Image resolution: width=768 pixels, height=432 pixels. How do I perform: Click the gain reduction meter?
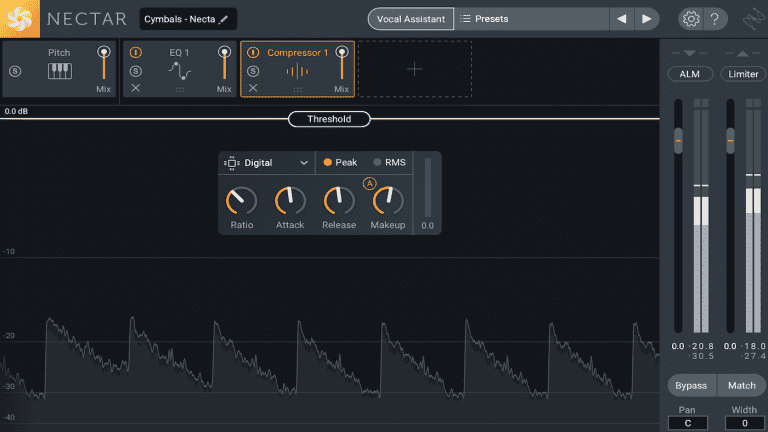click(428, 188)
